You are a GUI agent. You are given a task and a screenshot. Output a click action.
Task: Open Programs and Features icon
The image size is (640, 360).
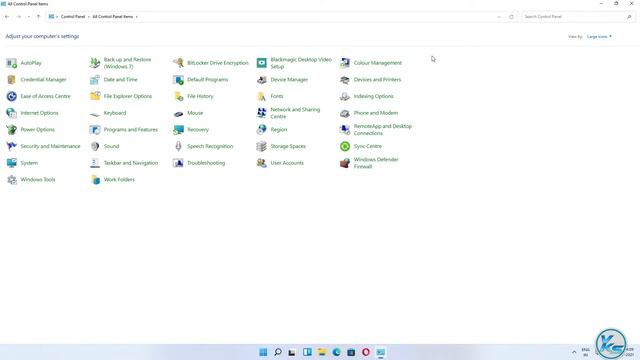(x=95, y=130)
